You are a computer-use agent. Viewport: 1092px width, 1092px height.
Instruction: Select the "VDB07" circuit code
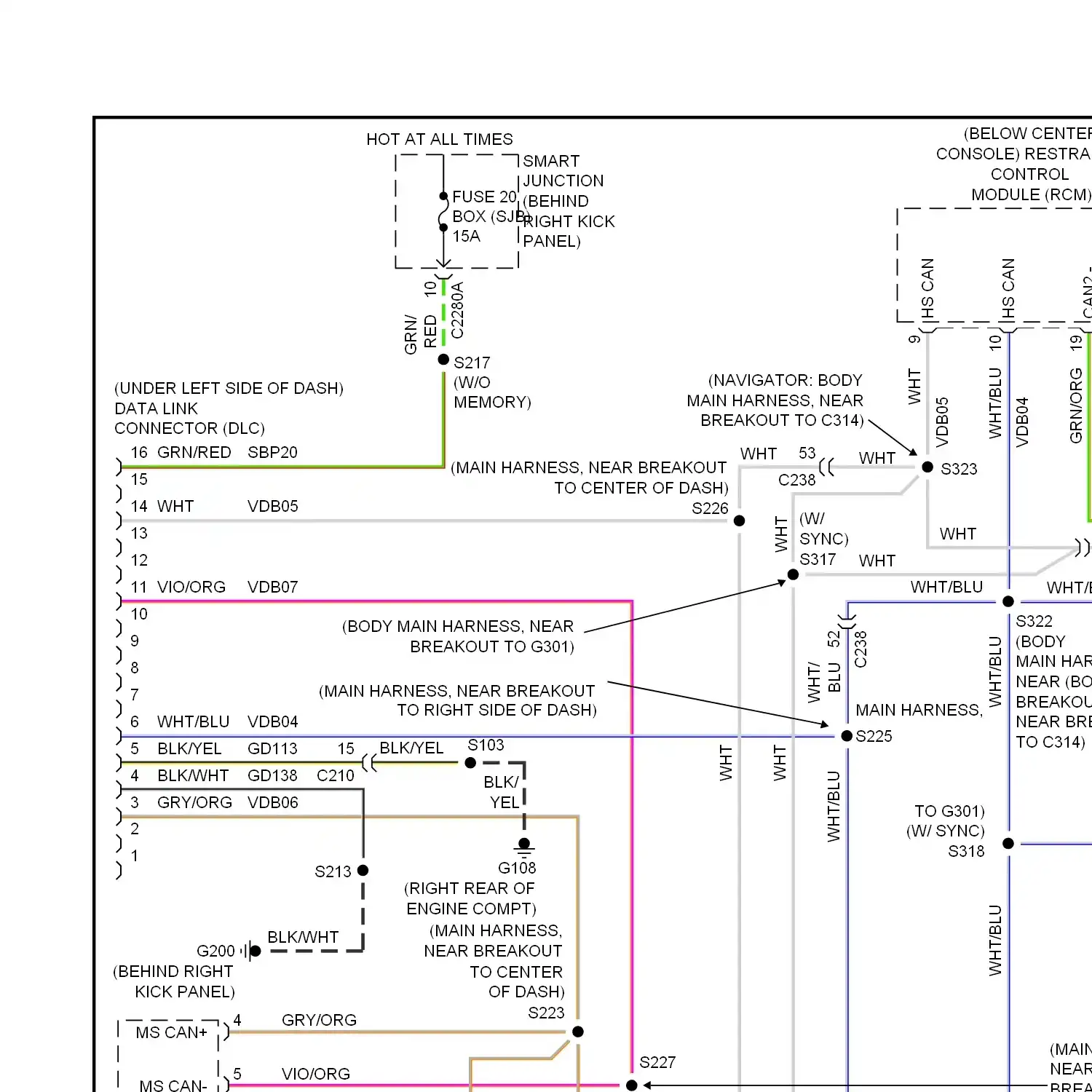point(272,587)
